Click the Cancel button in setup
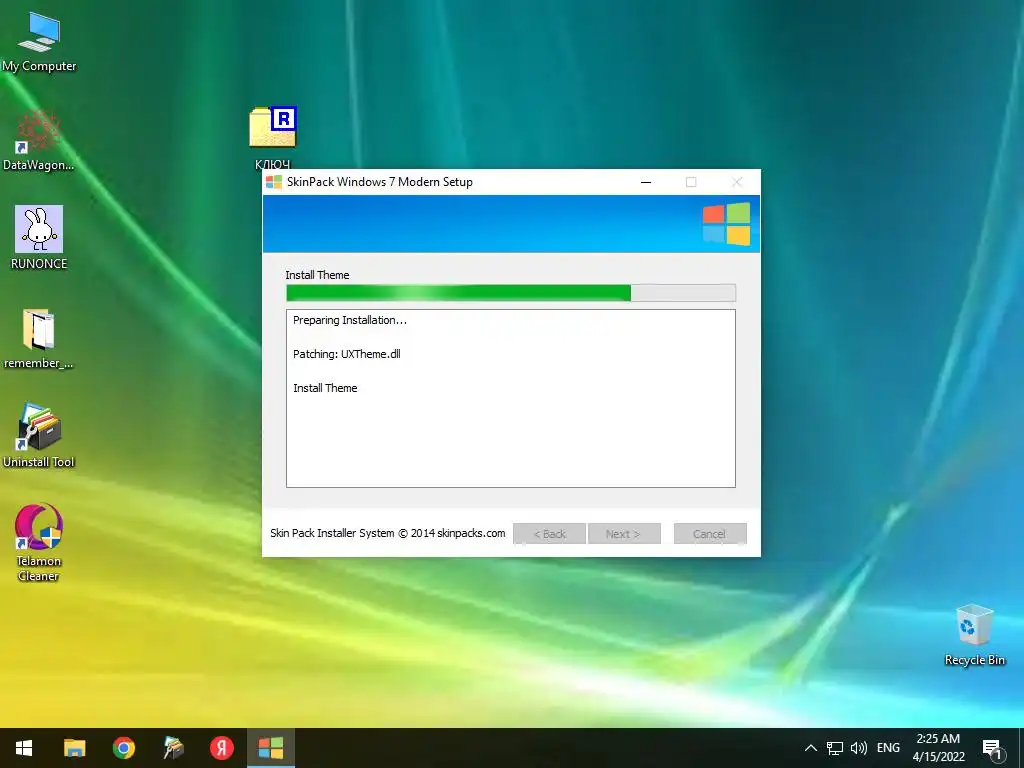 [x=710, y=534]
